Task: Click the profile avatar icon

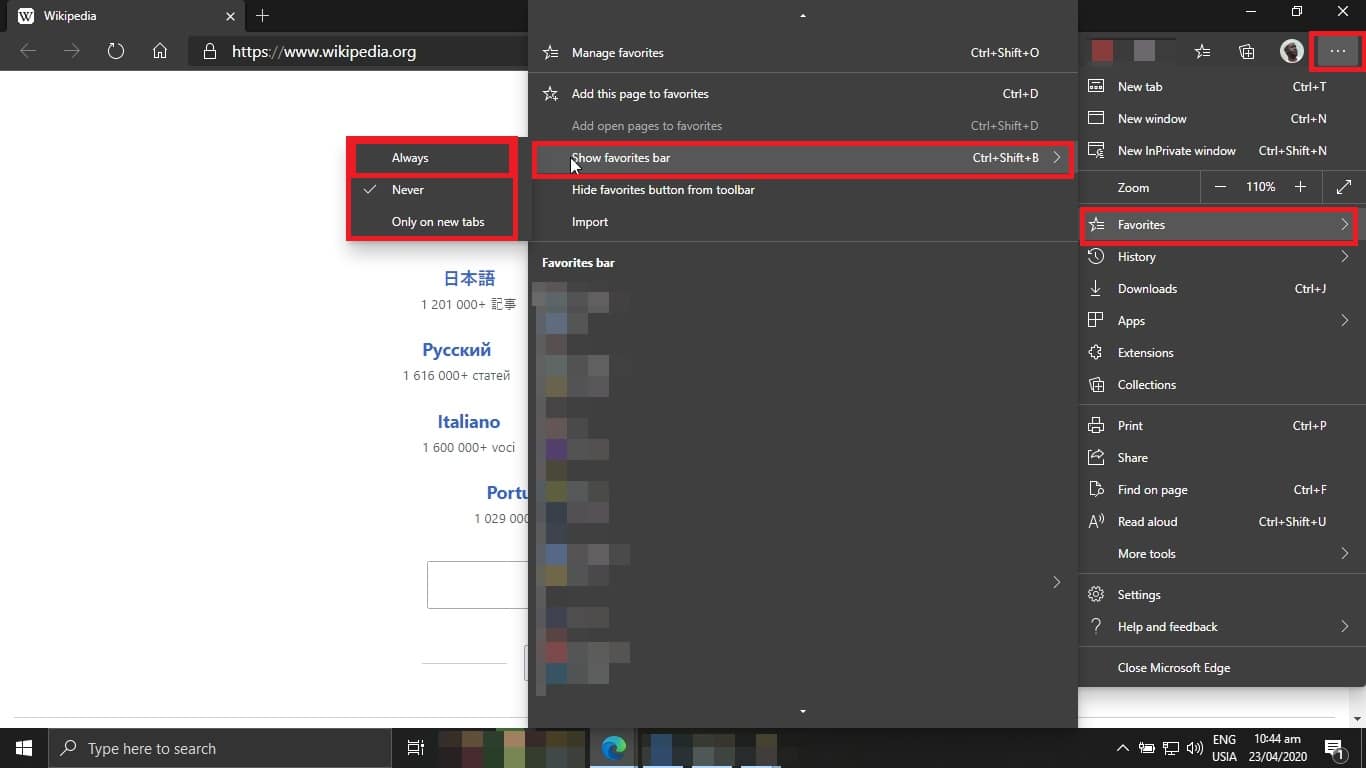Action: click(1292, 51)
